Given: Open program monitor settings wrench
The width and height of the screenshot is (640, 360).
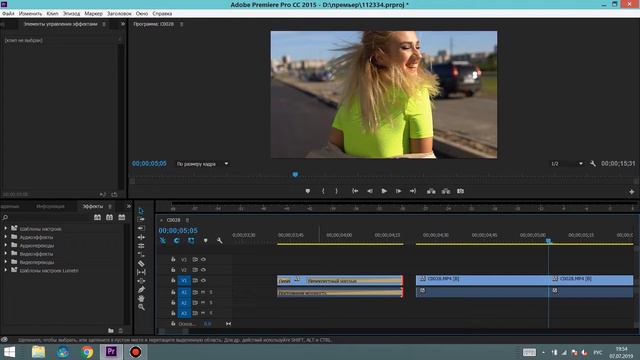Looking at the screenshot, I should click(593, 164).
